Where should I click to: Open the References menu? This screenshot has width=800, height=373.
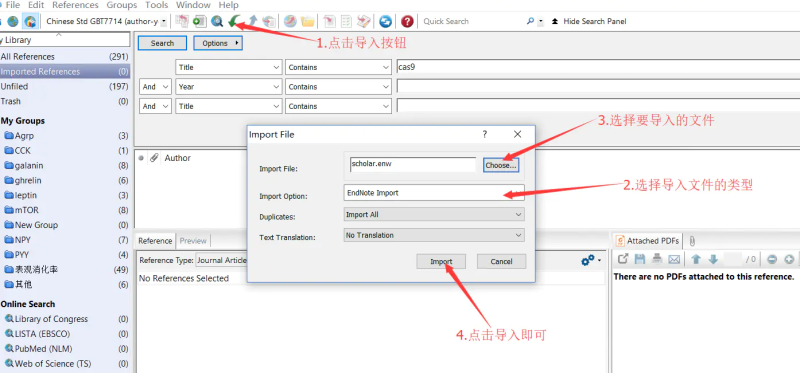point(75,5)
